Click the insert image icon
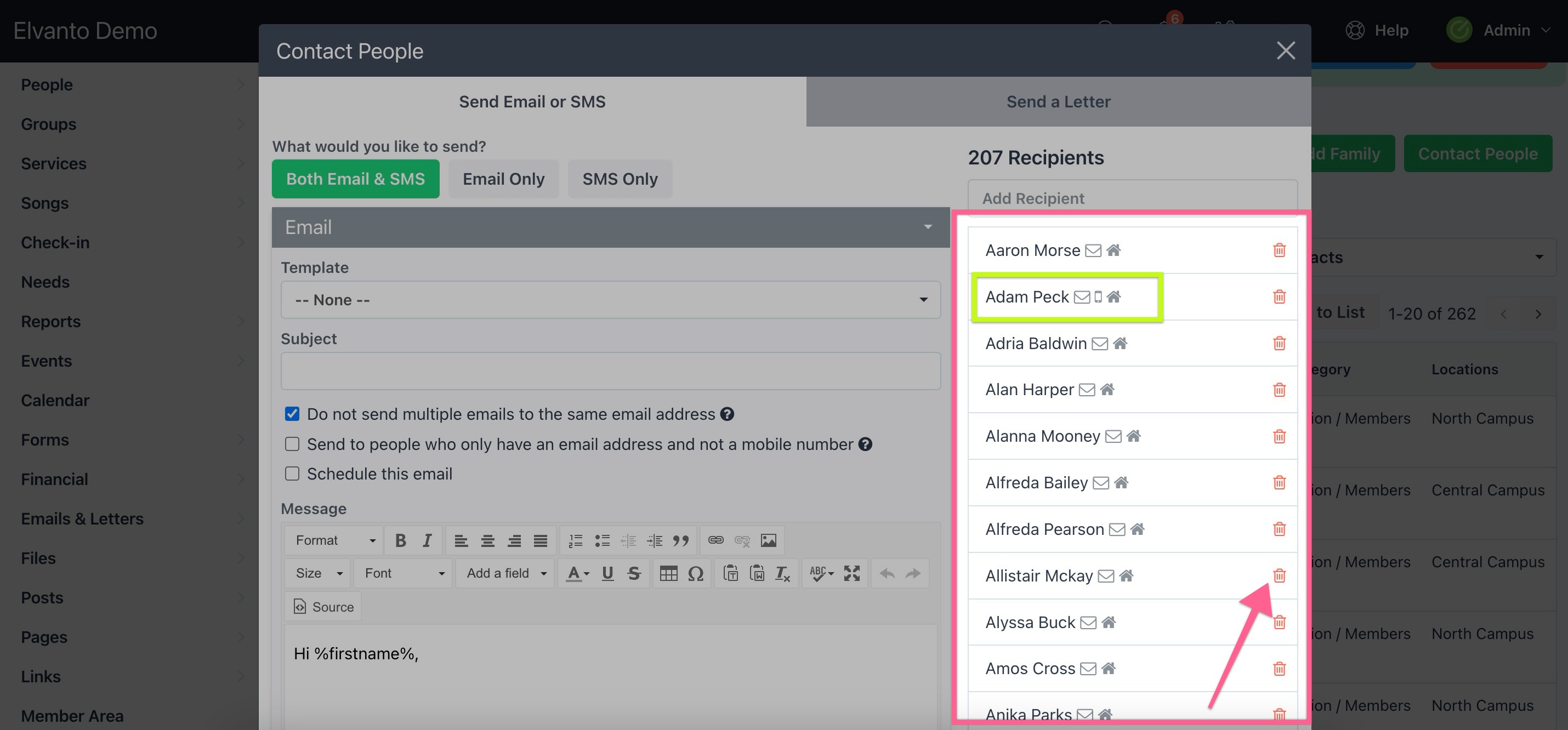This screenshot has width=1568, height=730. coord(768,540)
